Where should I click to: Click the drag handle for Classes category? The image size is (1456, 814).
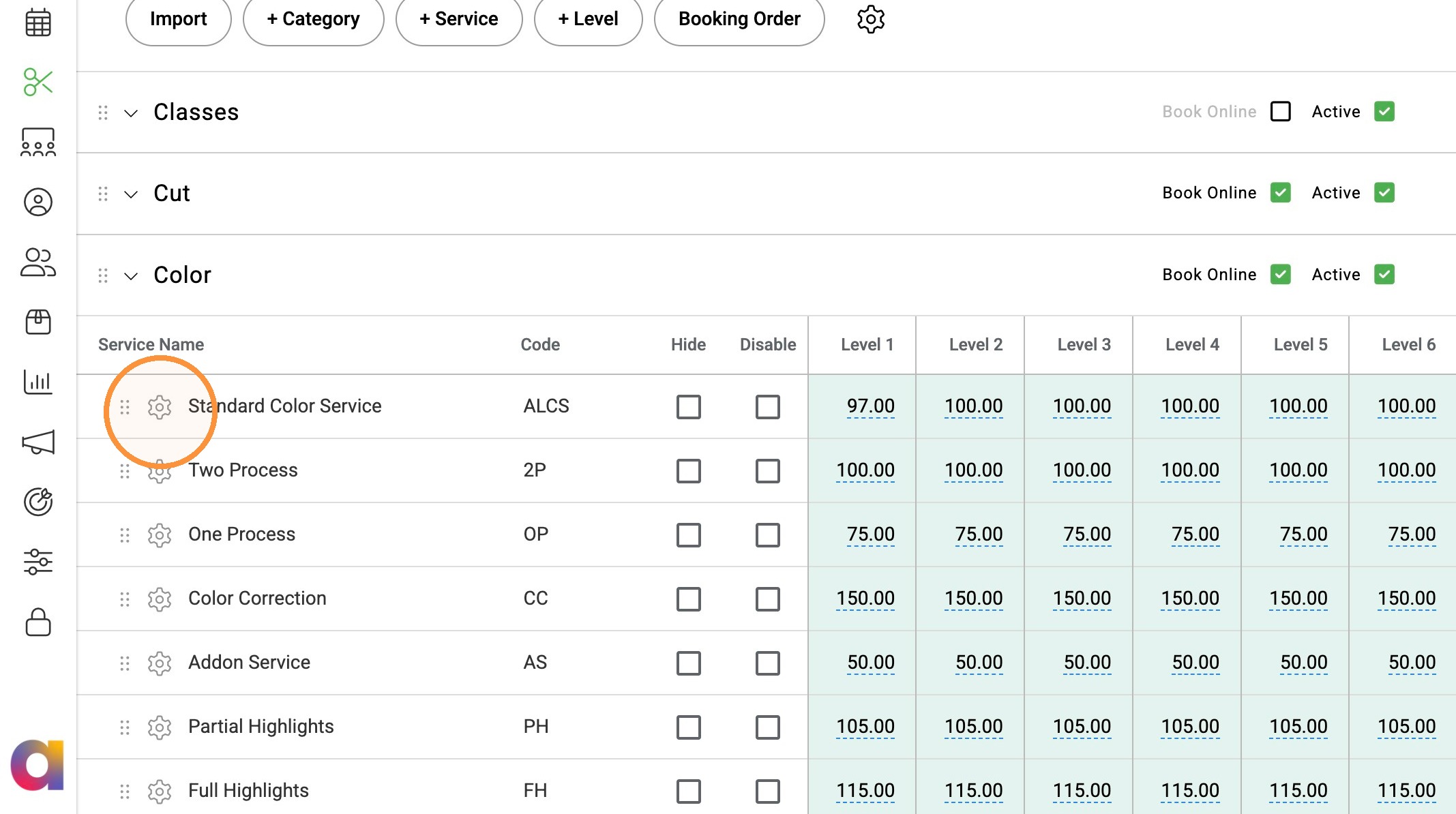[103, 112]
